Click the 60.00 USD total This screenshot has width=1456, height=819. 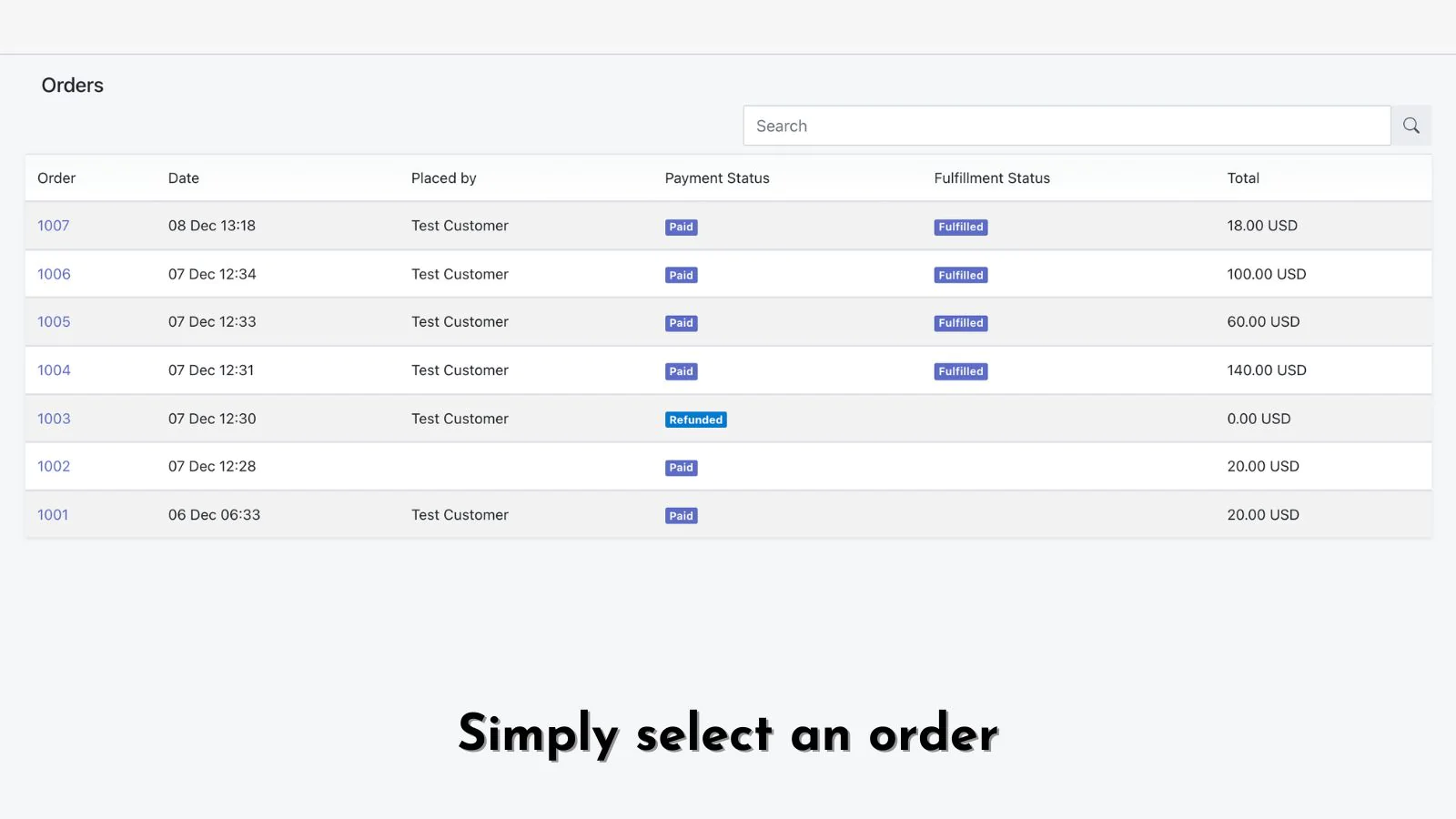1263,322
